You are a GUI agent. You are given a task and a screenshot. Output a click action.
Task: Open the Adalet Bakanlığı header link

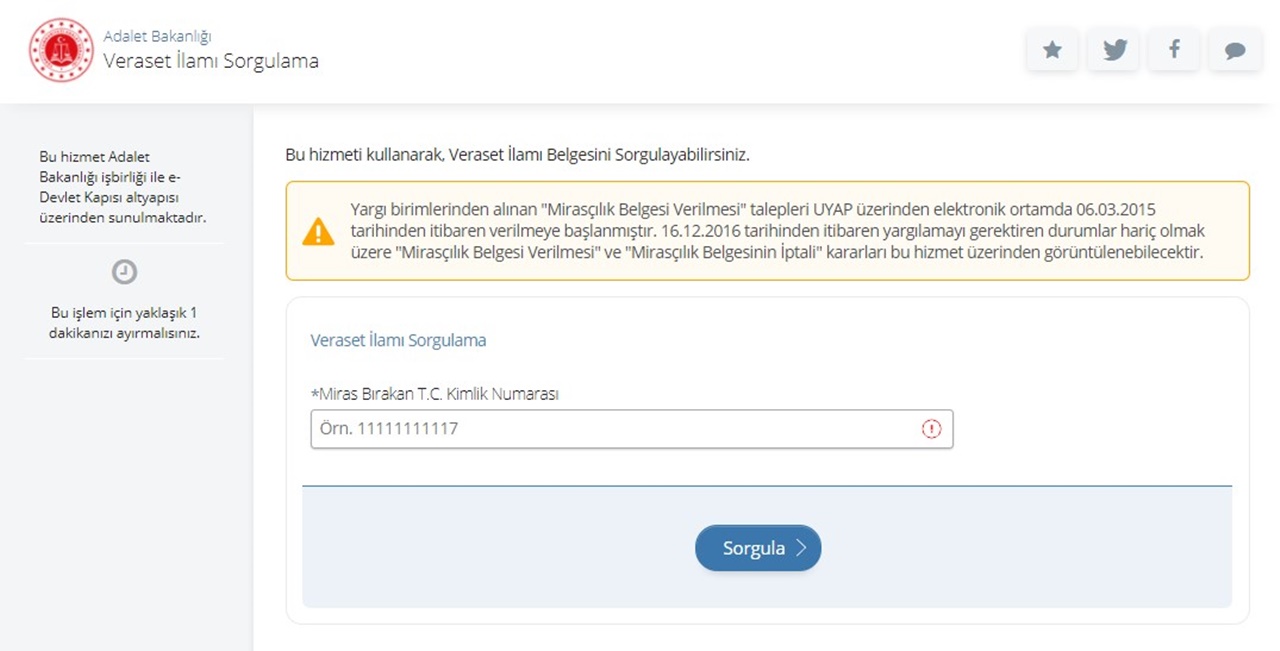(157, 37)
